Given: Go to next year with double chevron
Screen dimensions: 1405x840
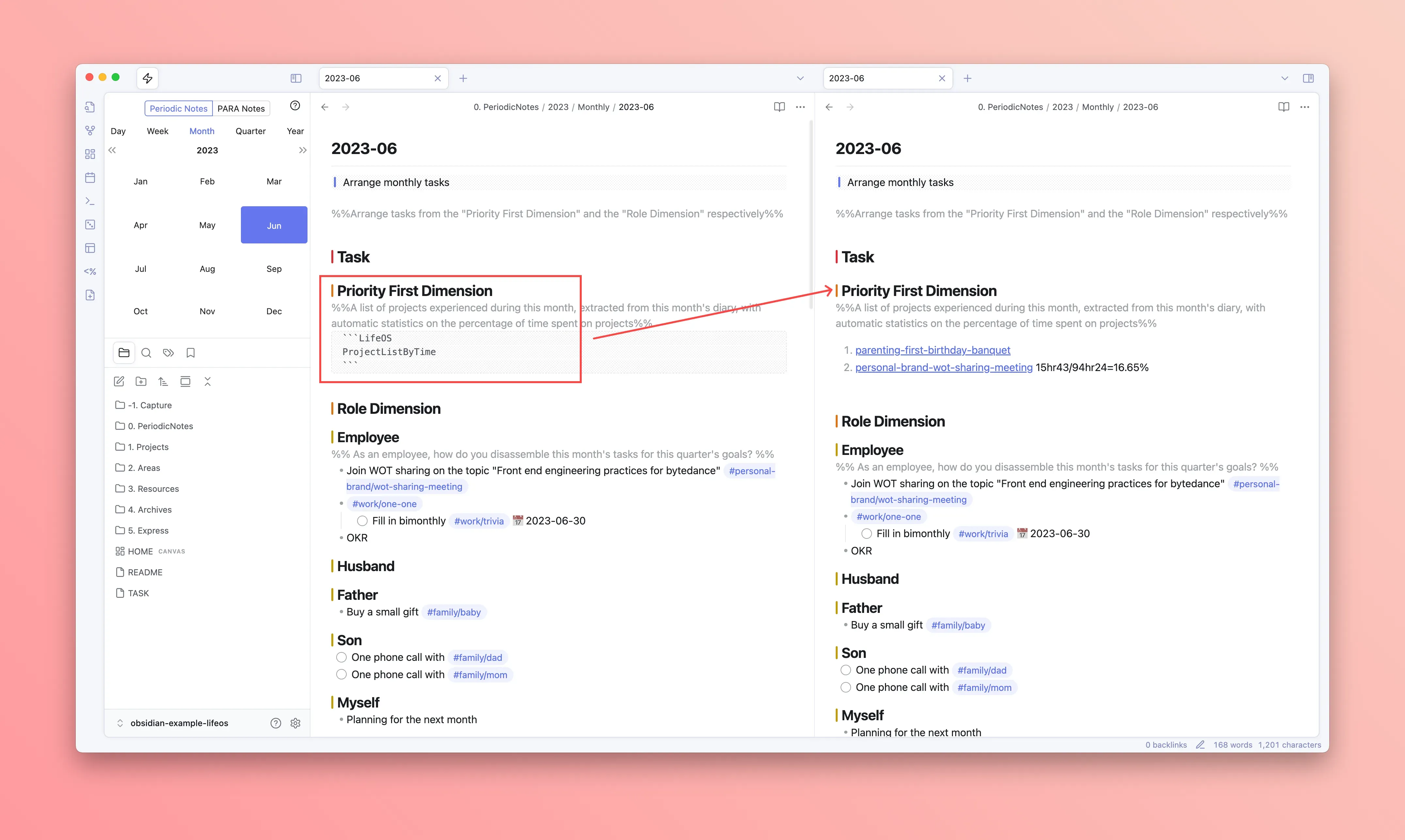Looking at the screenshot, I should coord(302,150).
